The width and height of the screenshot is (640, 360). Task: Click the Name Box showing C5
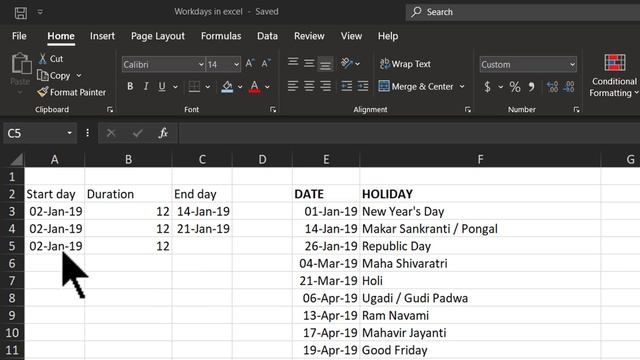click(x=40, y=133)
